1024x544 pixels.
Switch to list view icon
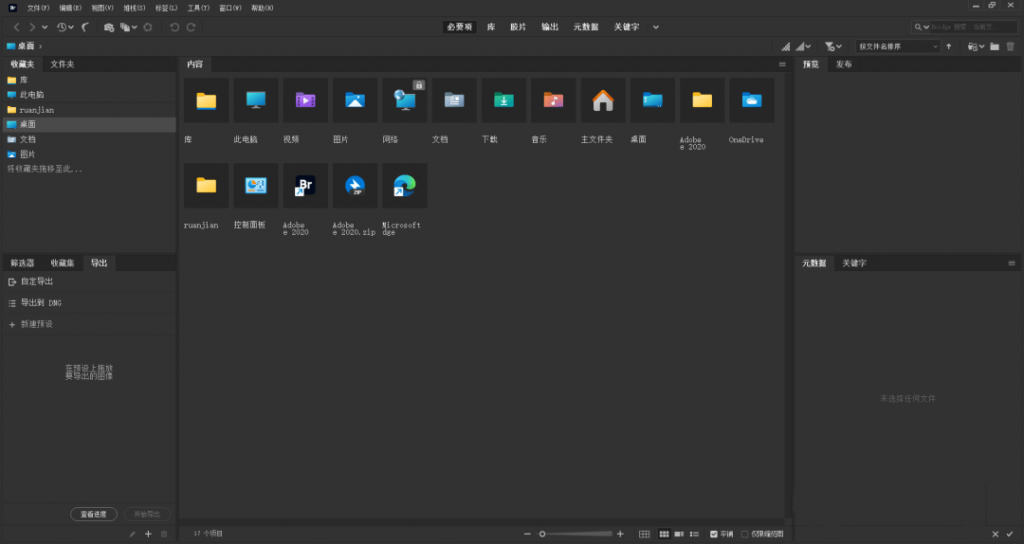click(x=694, y=534)
